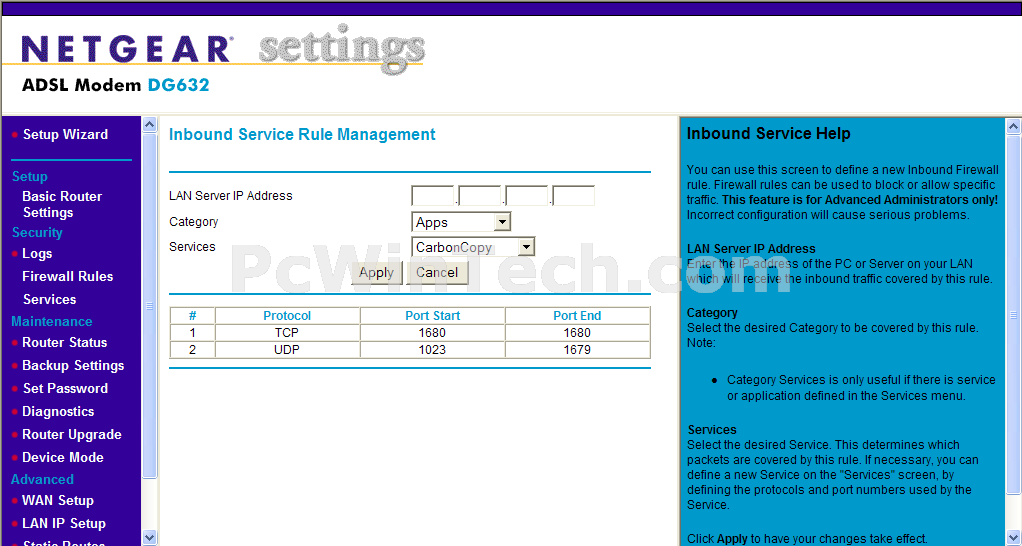Click sidebar scrollbar down arrow
Screen dimensions: 1022x546
149,538
